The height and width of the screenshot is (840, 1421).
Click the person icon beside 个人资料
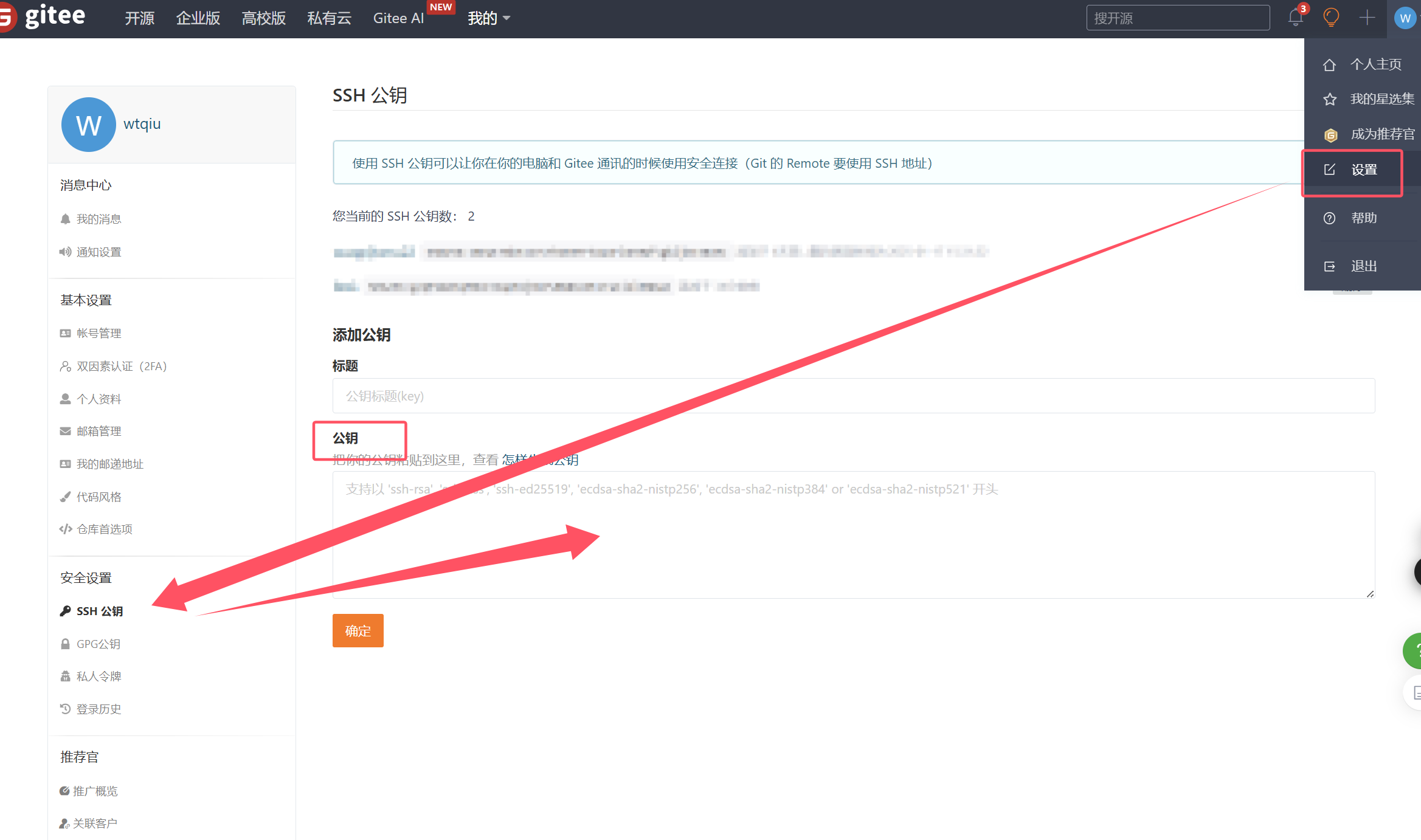[65, 399]
